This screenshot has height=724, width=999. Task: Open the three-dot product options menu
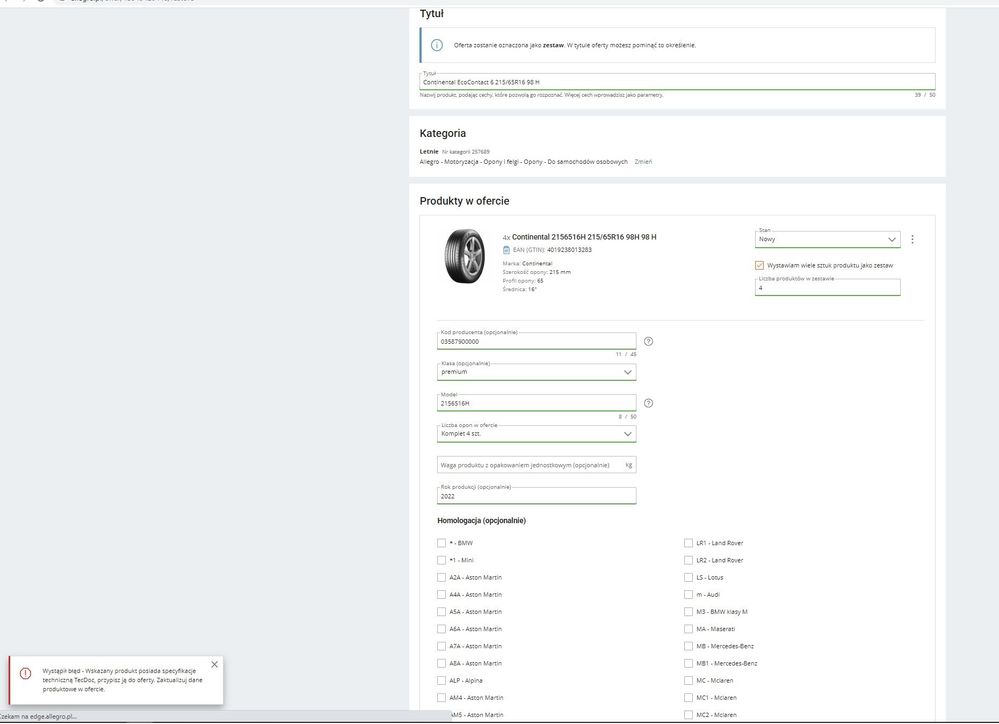tap(912, 239)
